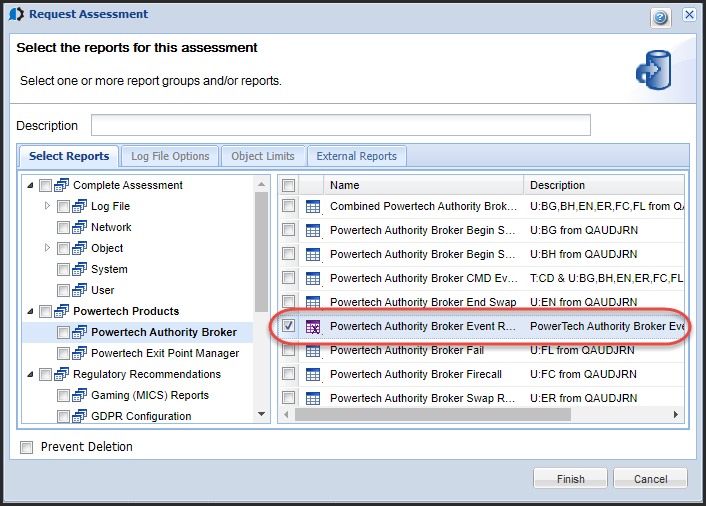Viewport: 706px width, 506px height.
Task: Expand the Object tree node
Action: pyautogui.click(x=47, y=248)
